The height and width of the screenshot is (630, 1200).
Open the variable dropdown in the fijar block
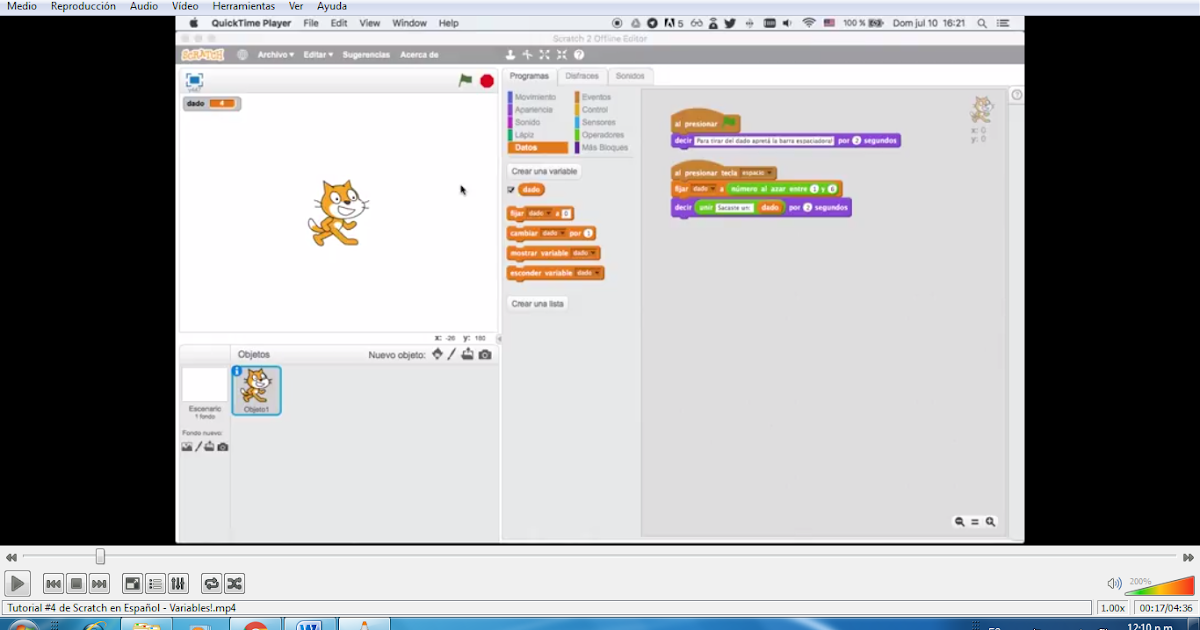click(x=548, y=213)
